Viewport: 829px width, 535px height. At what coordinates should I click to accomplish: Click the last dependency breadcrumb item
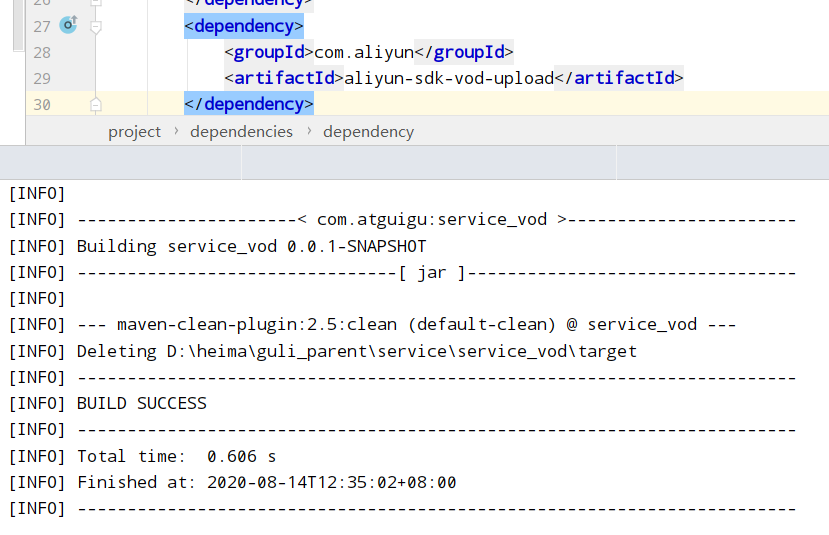tap(368, 132)
